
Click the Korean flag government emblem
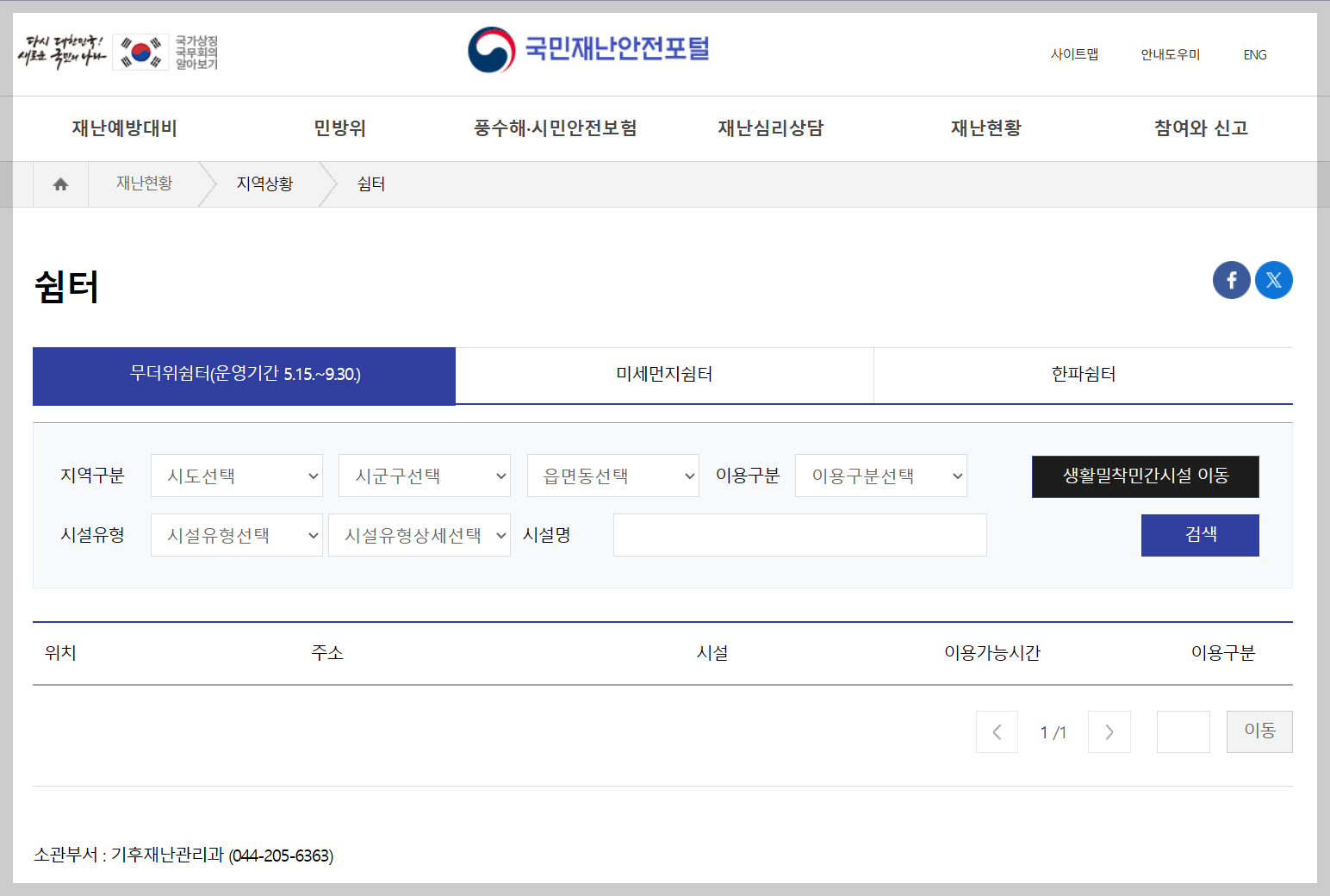coord(140,52)
